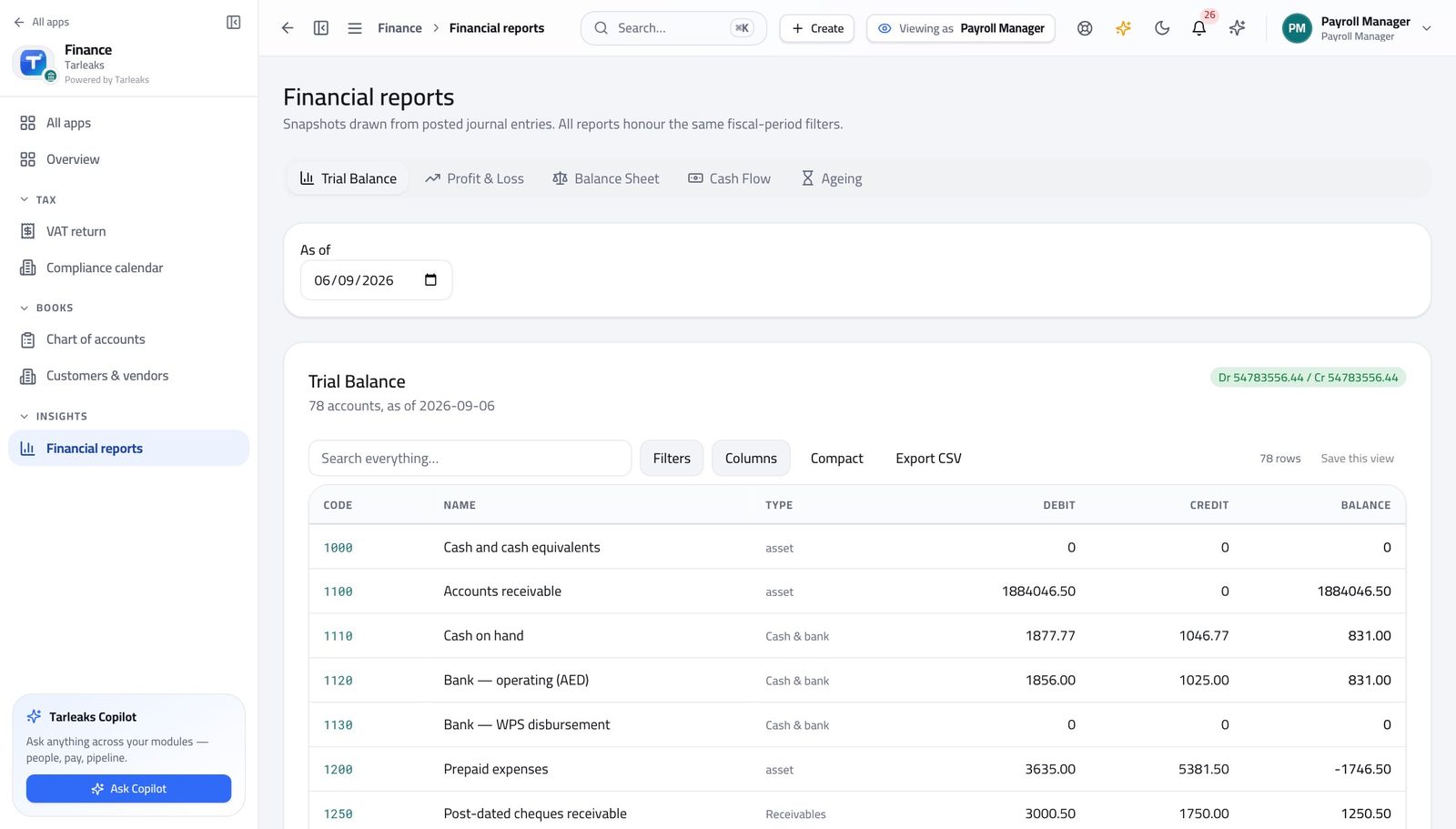Image resolution: width=1456 pixels, height=829 pixels.
Task: Click the VAT return icon
Action: coord(27,231)
